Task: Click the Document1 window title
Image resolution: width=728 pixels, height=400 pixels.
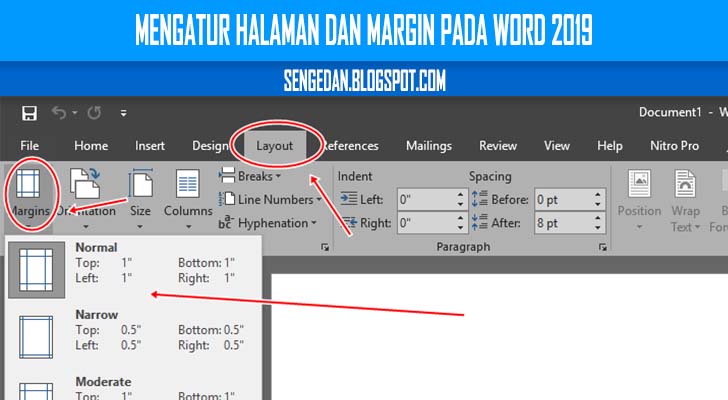Action: click(x=670, y=112)
